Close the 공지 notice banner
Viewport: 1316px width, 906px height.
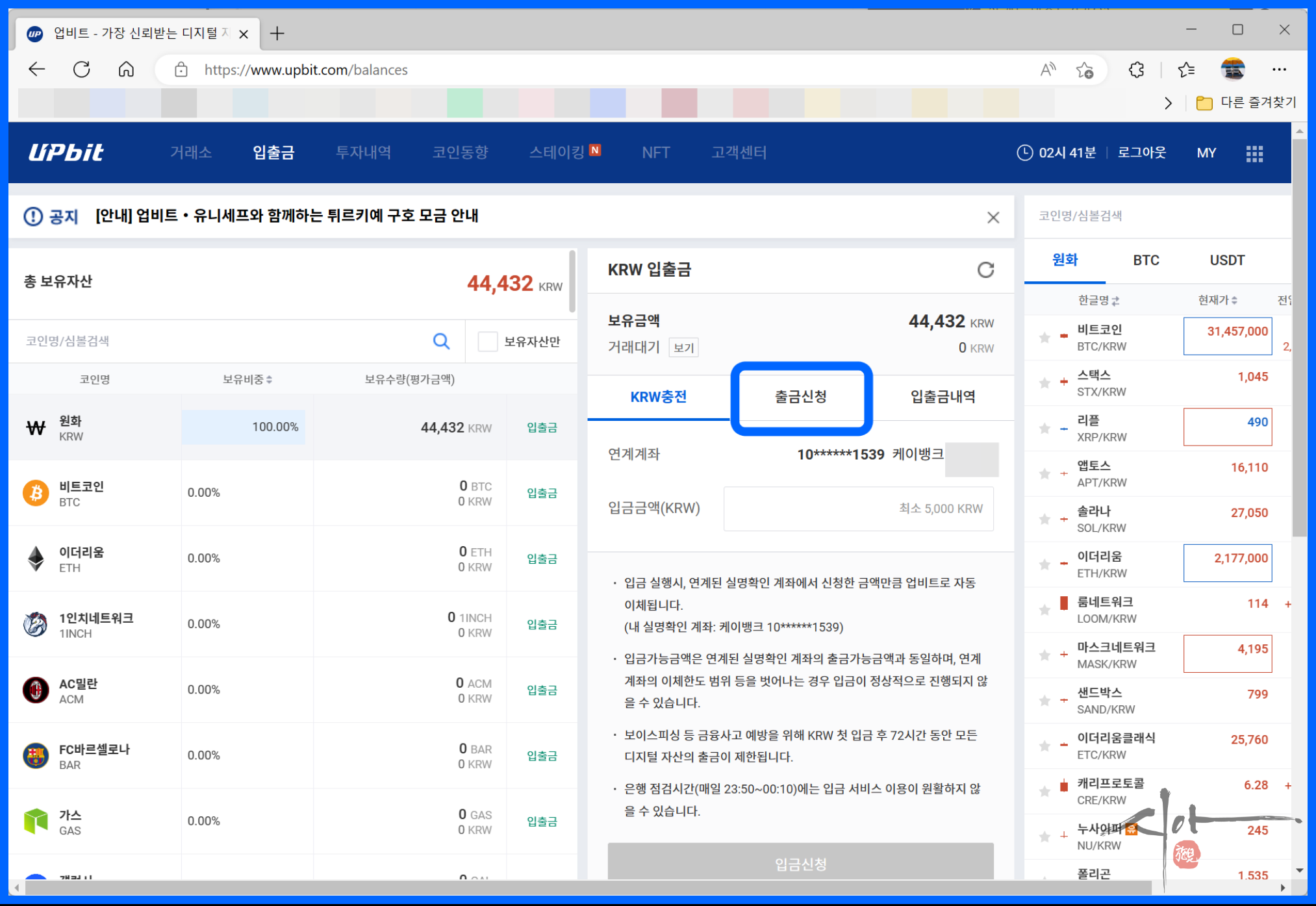pyautogui.click(x=993, y=218)
